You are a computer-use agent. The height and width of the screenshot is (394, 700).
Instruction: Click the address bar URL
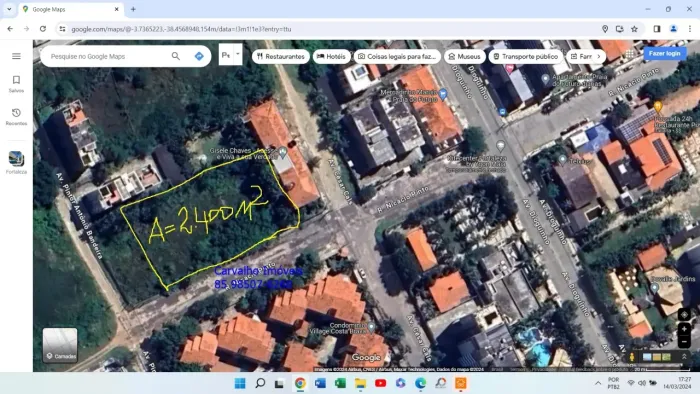pos(181,29)
